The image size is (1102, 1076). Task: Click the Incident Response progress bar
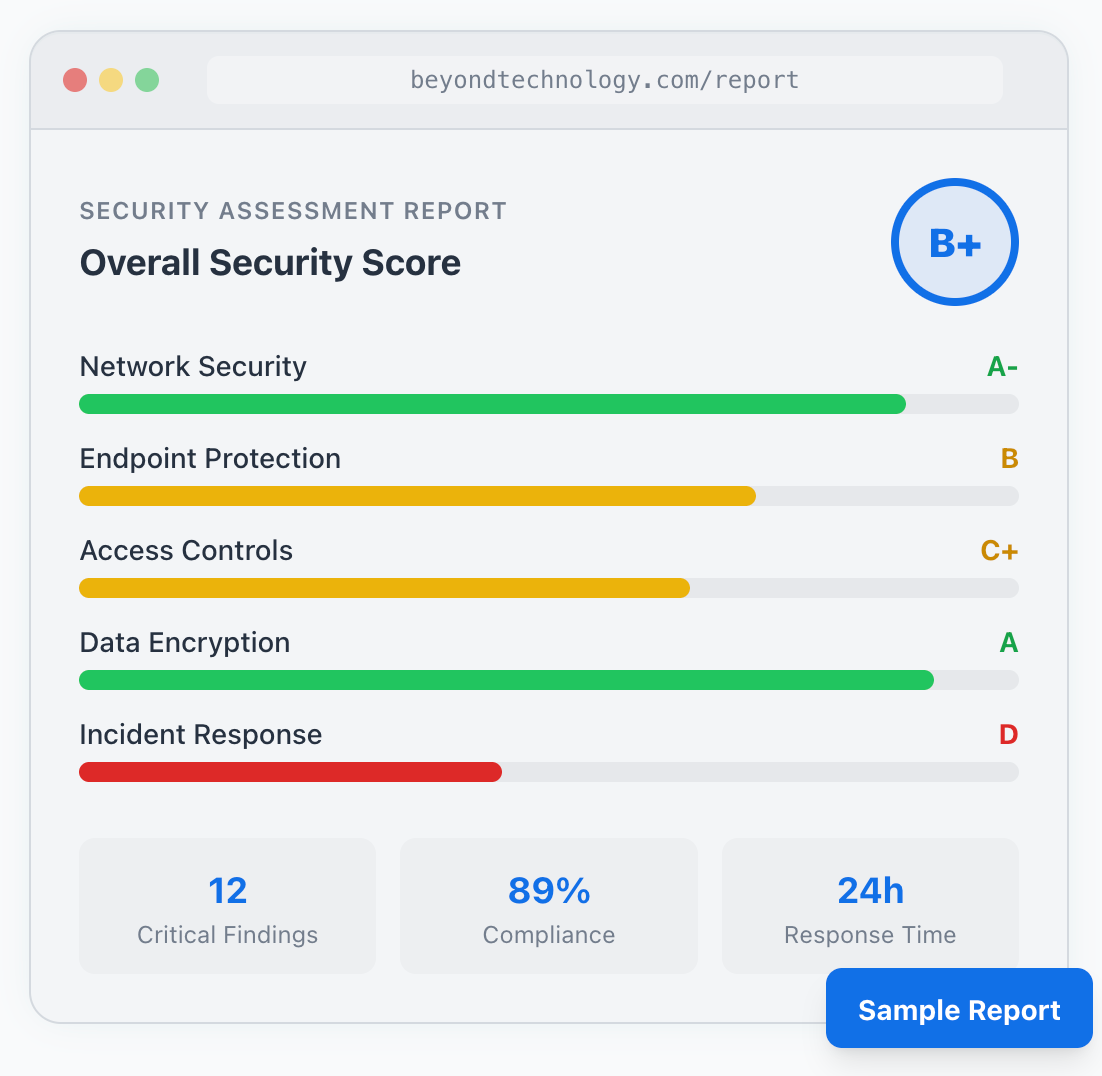point(549,772)
